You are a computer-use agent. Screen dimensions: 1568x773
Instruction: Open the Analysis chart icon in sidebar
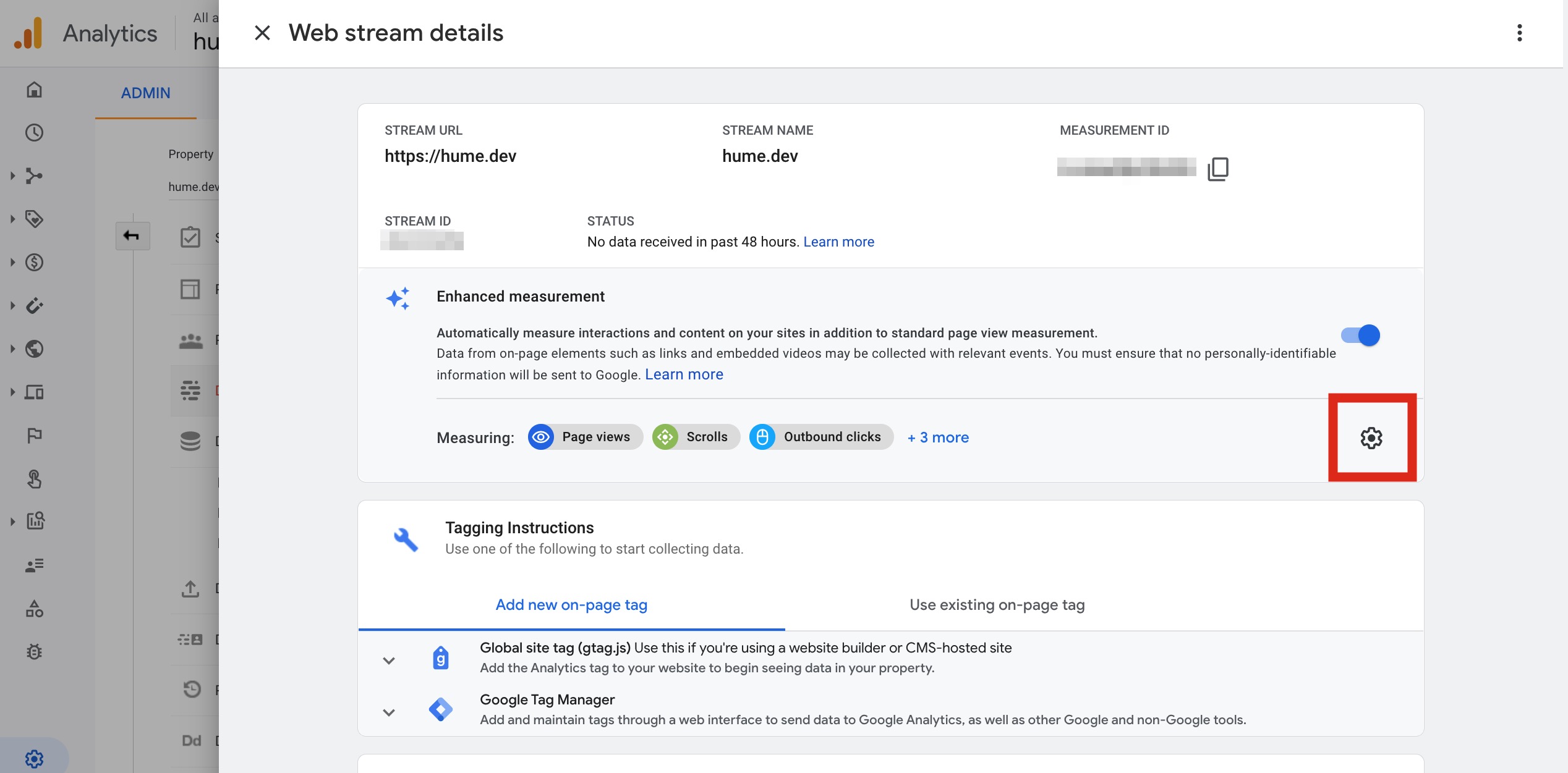tap(35, 521)
